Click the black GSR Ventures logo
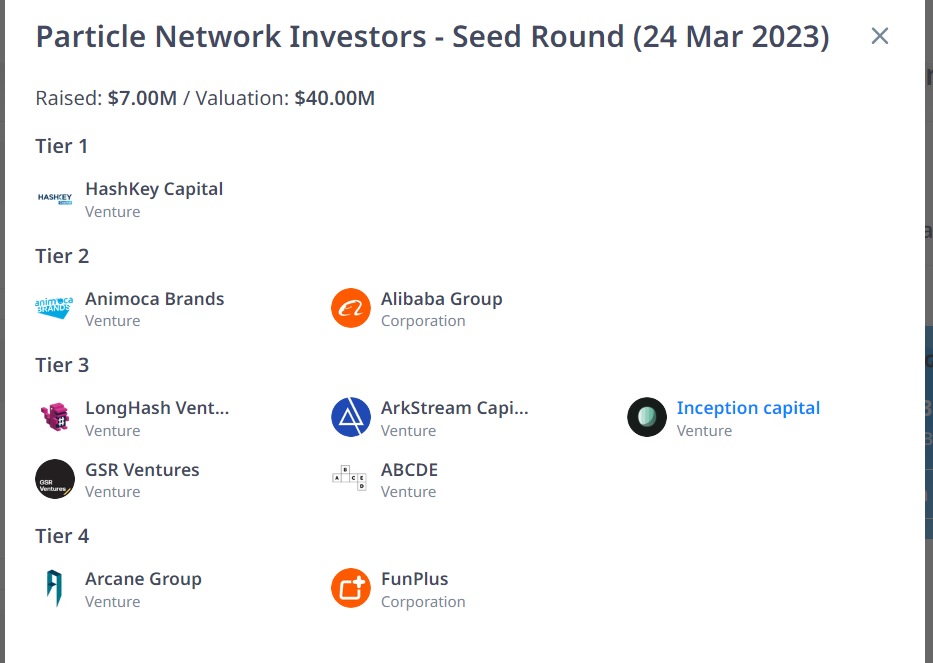 pos(55,479)
